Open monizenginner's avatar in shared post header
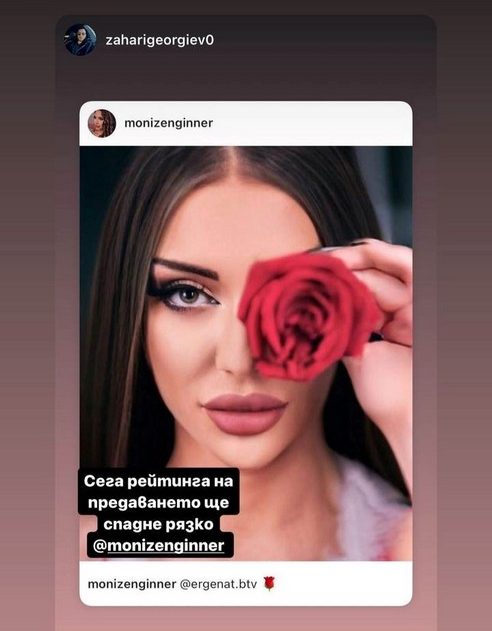Viewport: 492px width, 631px height. pyautogui.click(x=102, y=123)
